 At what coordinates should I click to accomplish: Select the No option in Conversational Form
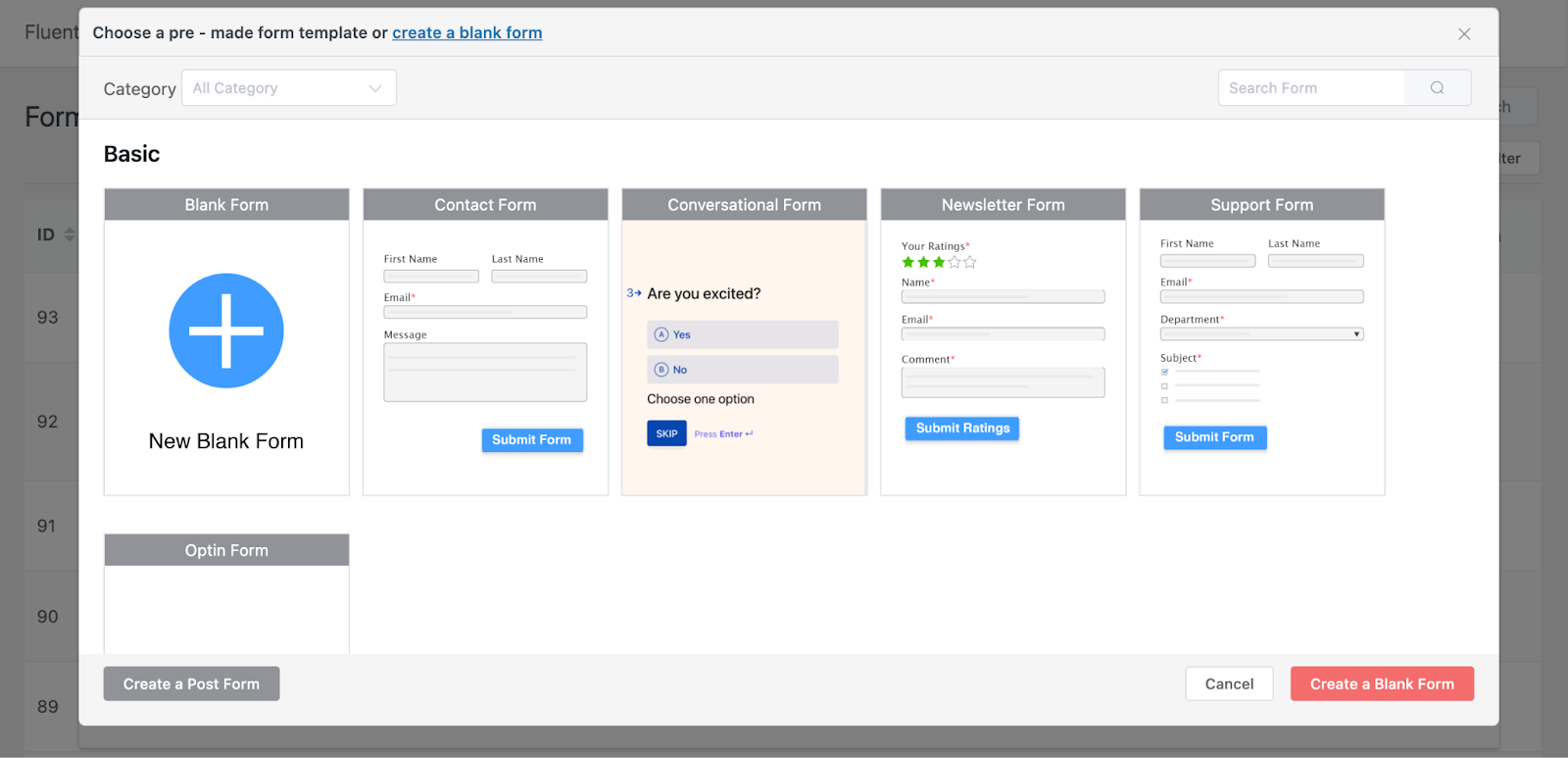coord(743,370)
